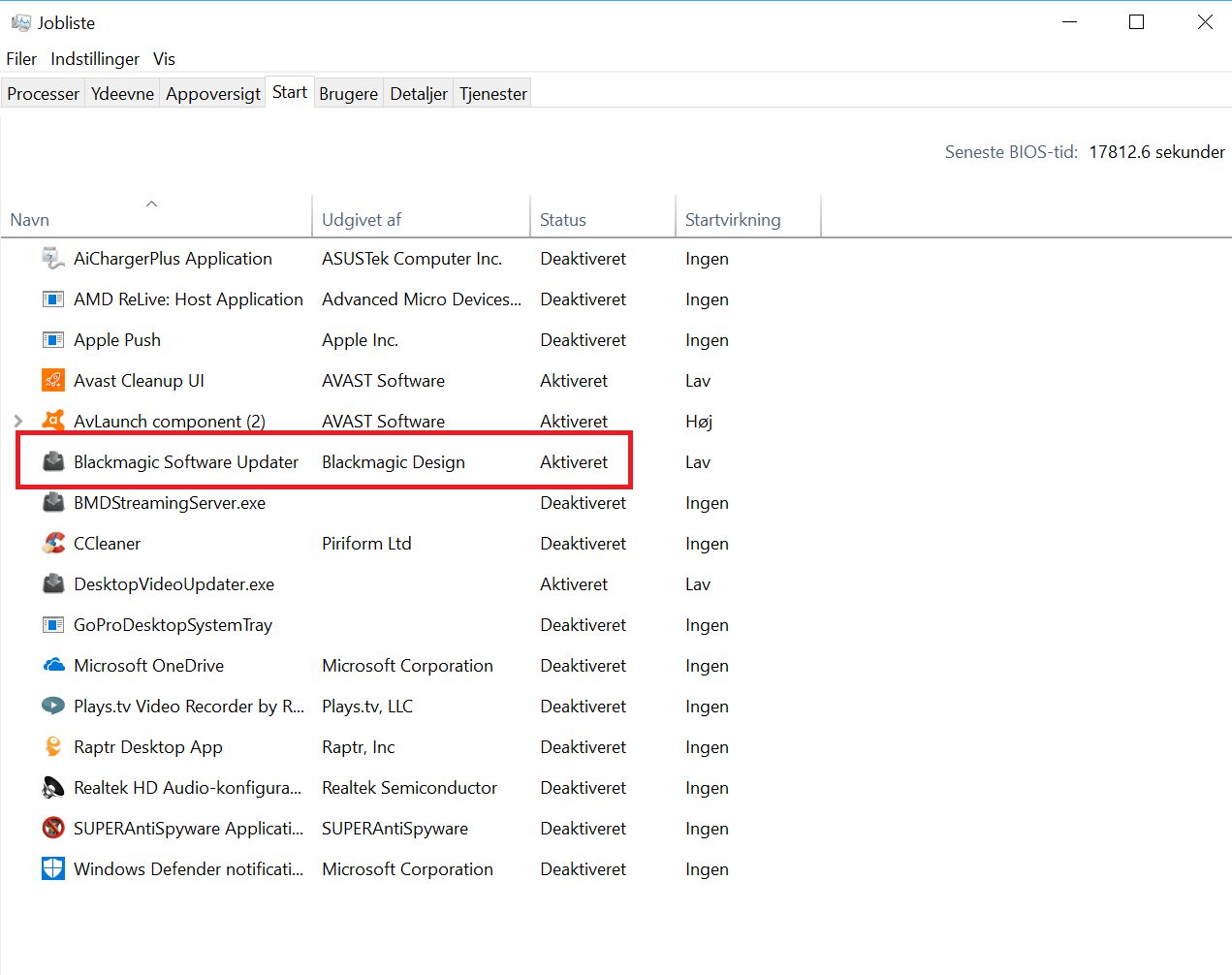1232x975 pixels.
Task: Click the AvLaunch component Avast icon
Action: 53,422
